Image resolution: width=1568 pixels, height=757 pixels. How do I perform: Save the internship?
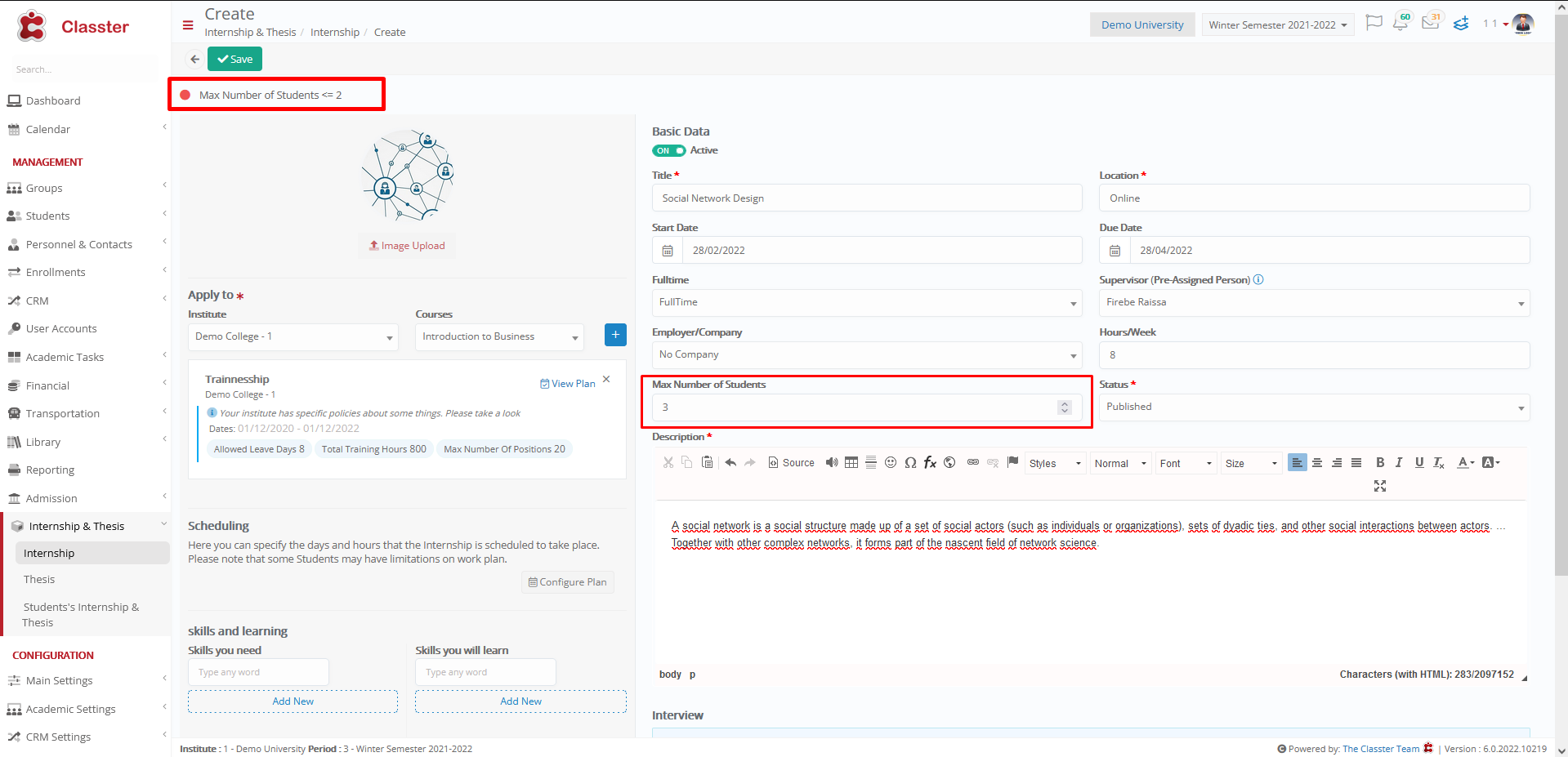point(235,59)
